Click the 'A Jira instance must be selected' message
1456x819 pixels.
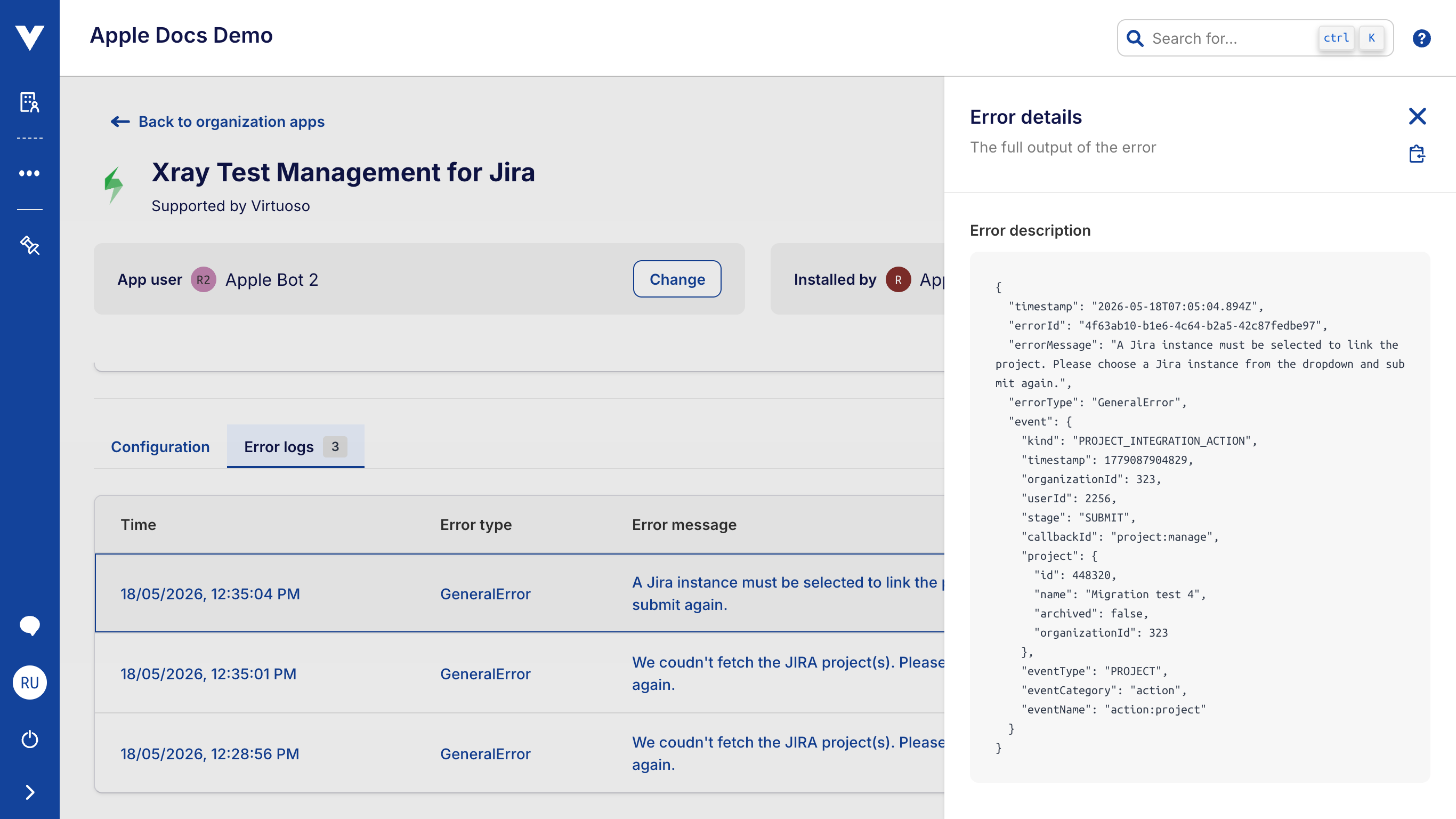click(788, 593)
